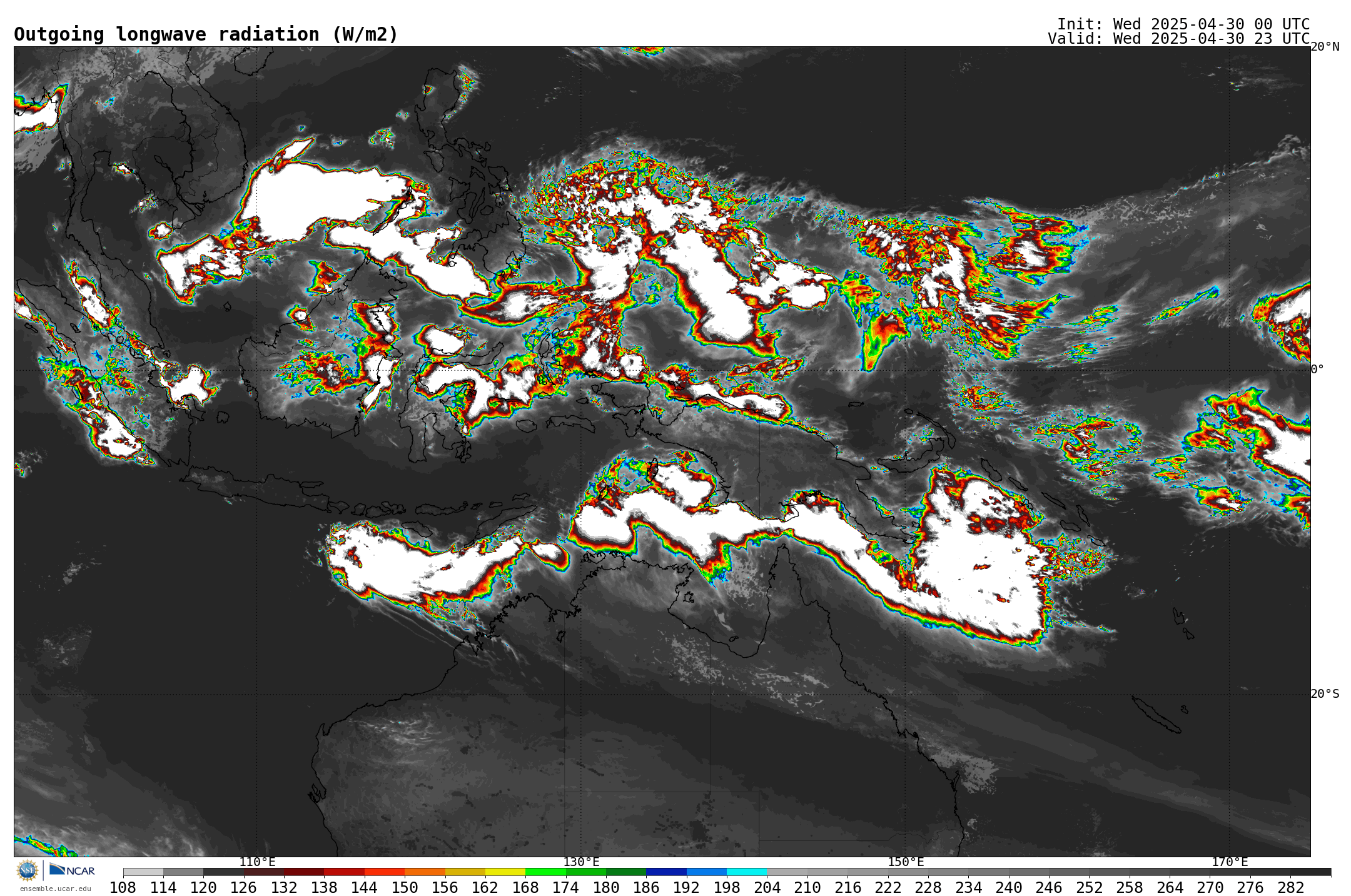
Task: Click the colorbar tick value 282
Action: 1290,888
